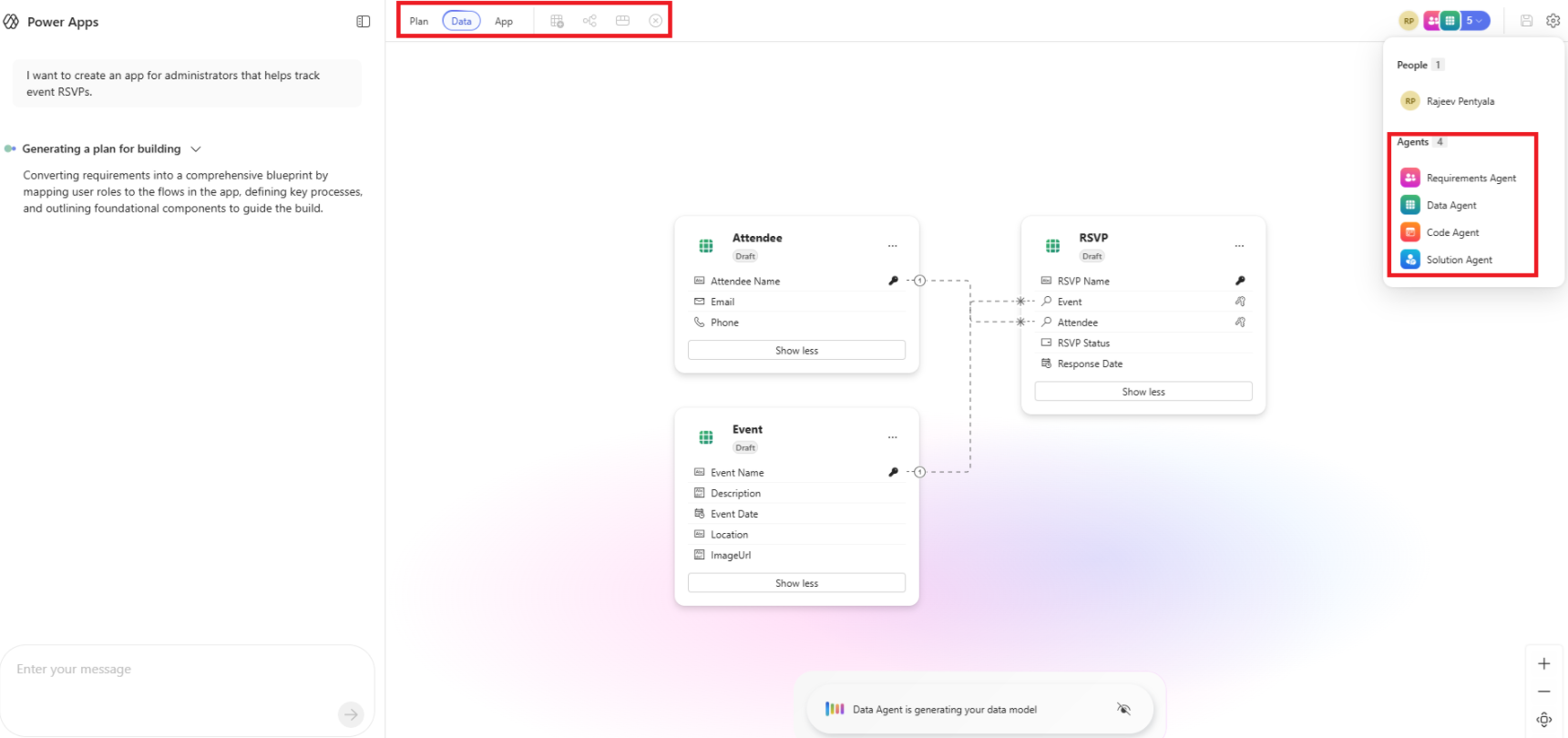Switch to the App tab
Image resolution: width=1568 pixels, height=738 pixels.
tap(504, 21)
